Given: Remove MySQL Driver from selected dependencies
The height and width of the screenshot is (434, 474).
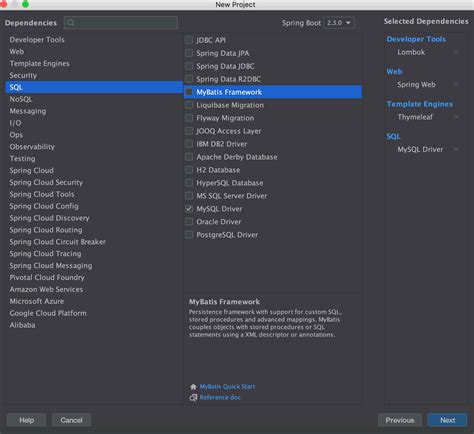Looking at the screenshot, I should 456,149.
